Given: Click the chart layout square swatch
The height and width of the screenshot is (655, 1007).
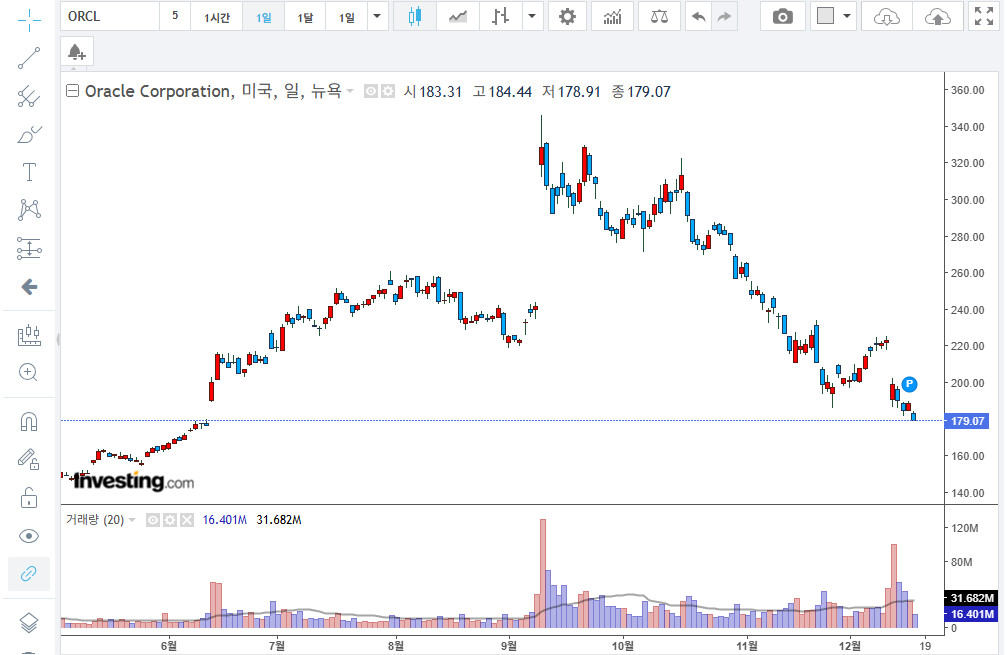Looking at the screenshot, I should click(x=825, y=16).
